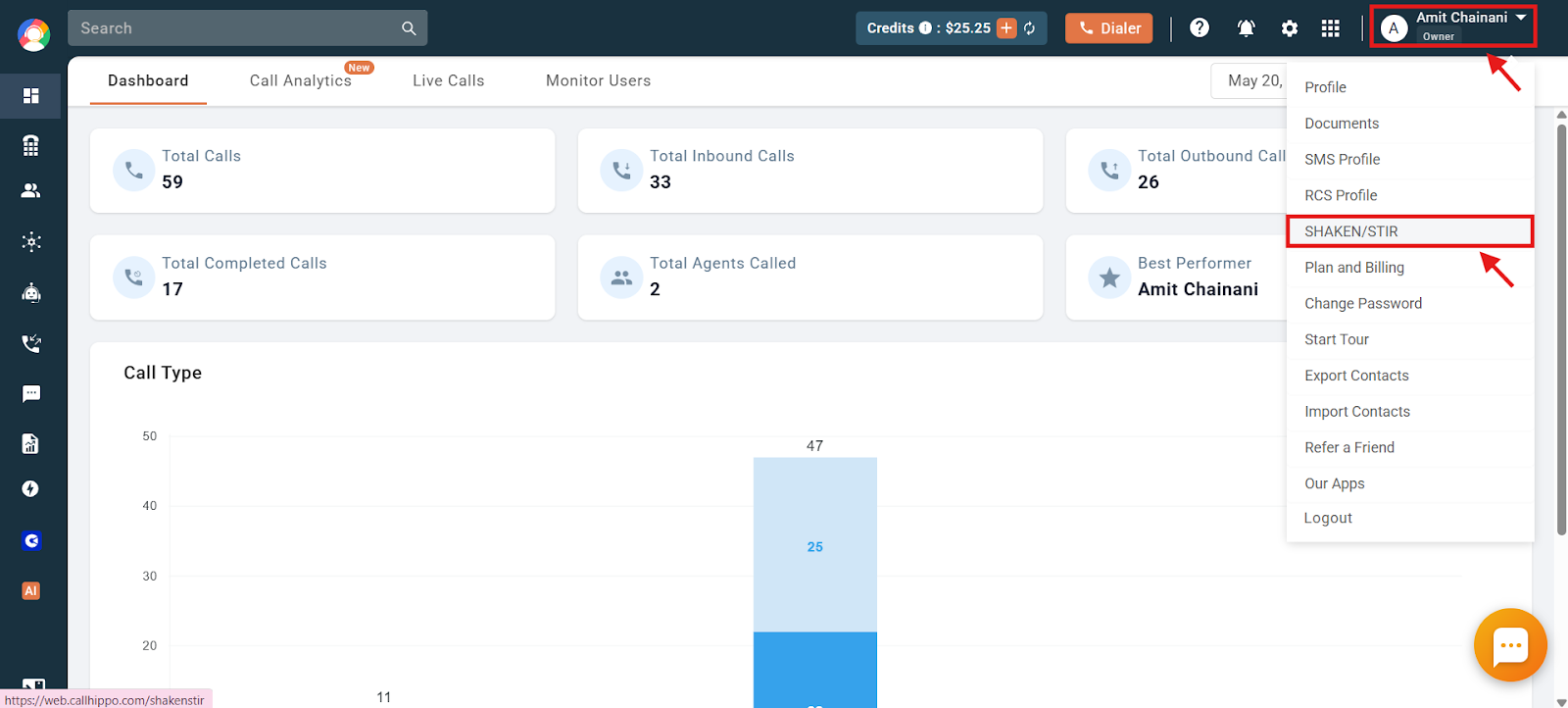1568x708 pixels.
Task: Choose Import Contacts menu entry
Action: point(1409,412)
